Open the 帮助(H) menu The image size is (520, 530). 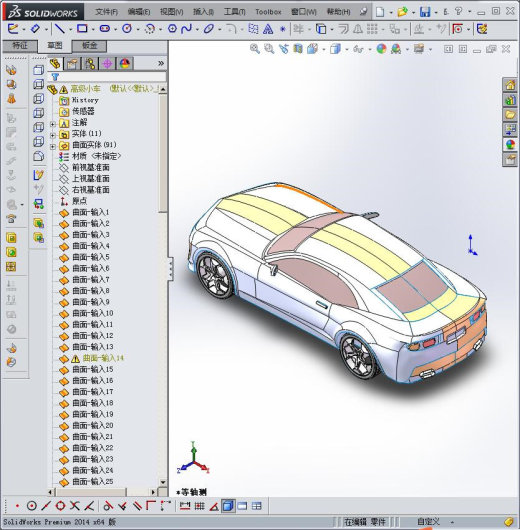coord(338,12)
